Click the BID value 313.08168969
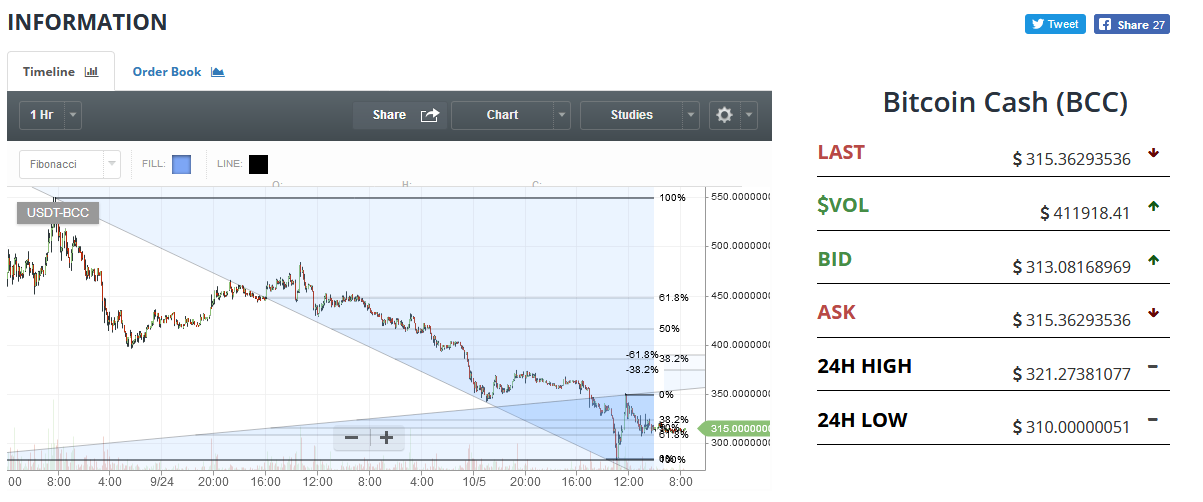Viewport: 1203px width, 502px height. click(1071, 266)
